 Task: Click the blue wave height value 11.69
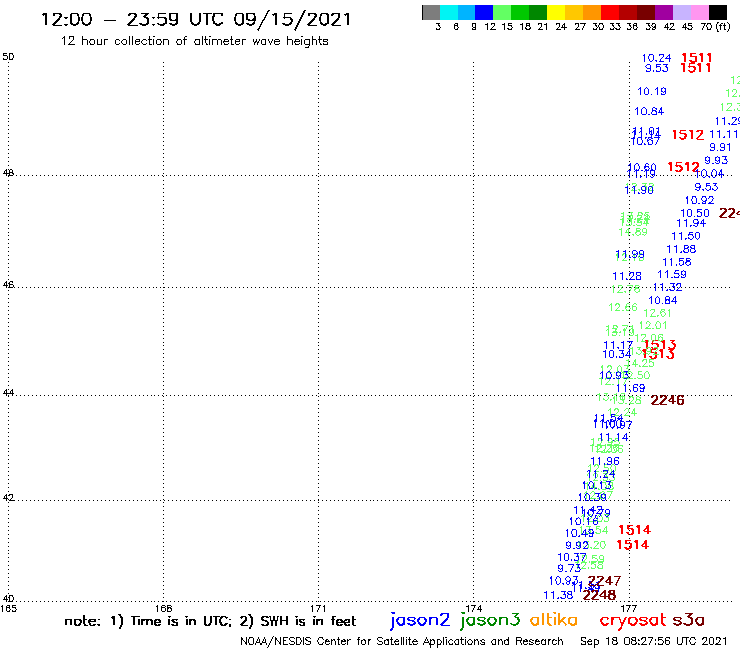(631, 388)
